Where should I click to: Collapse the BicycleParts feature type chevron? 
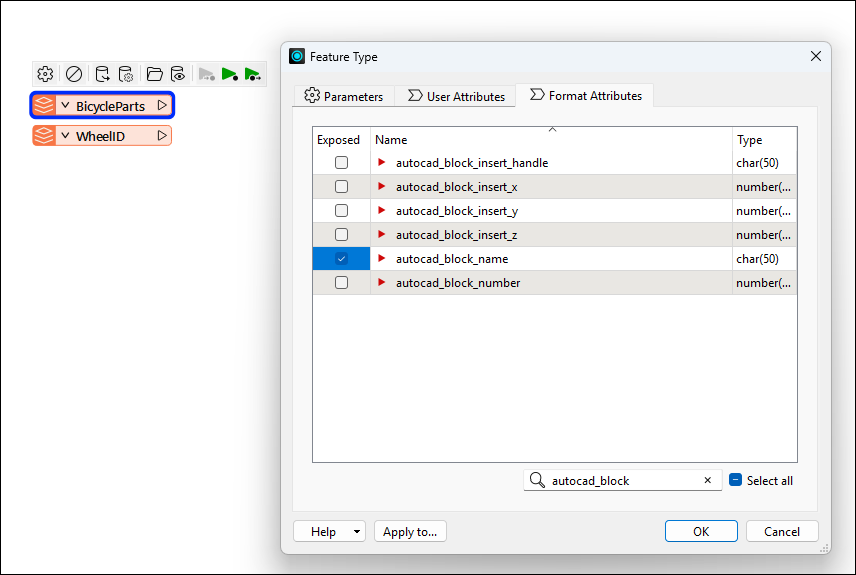coord(65,105)
